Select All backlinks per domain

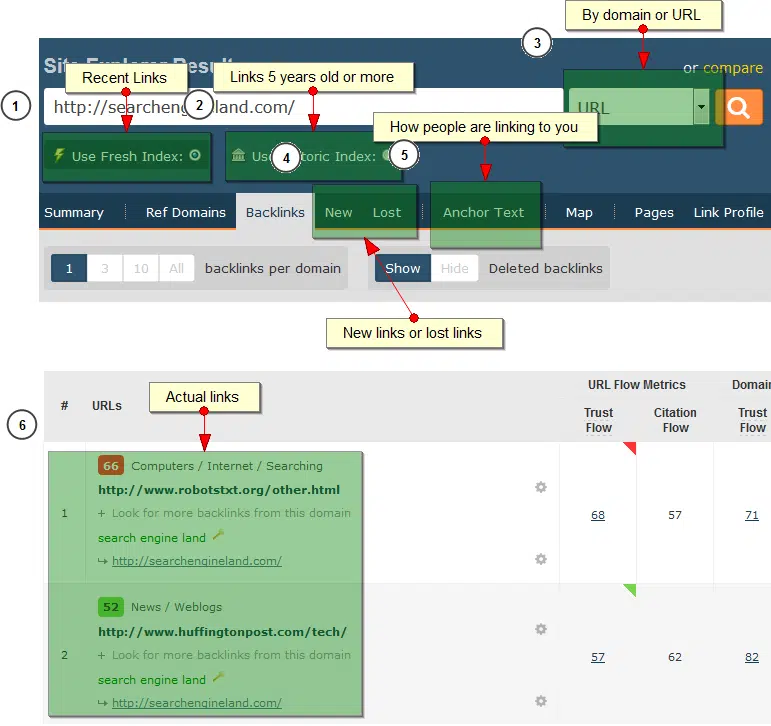[x=177, y=268]
